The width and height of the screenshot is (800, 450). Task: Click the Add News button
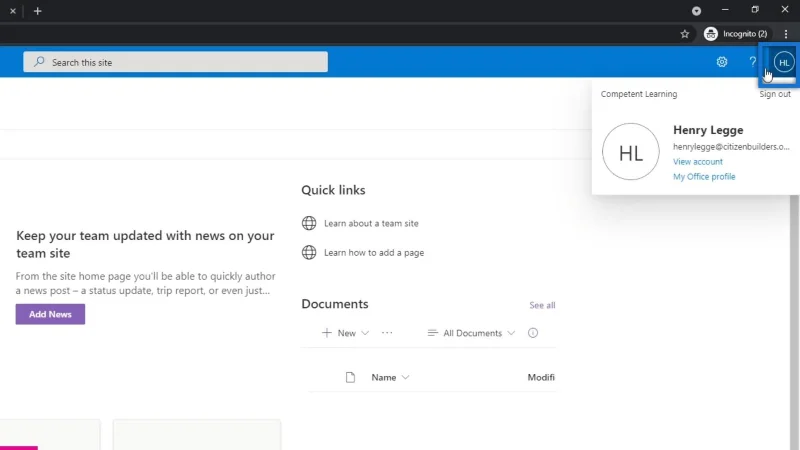tap(50, 314)
